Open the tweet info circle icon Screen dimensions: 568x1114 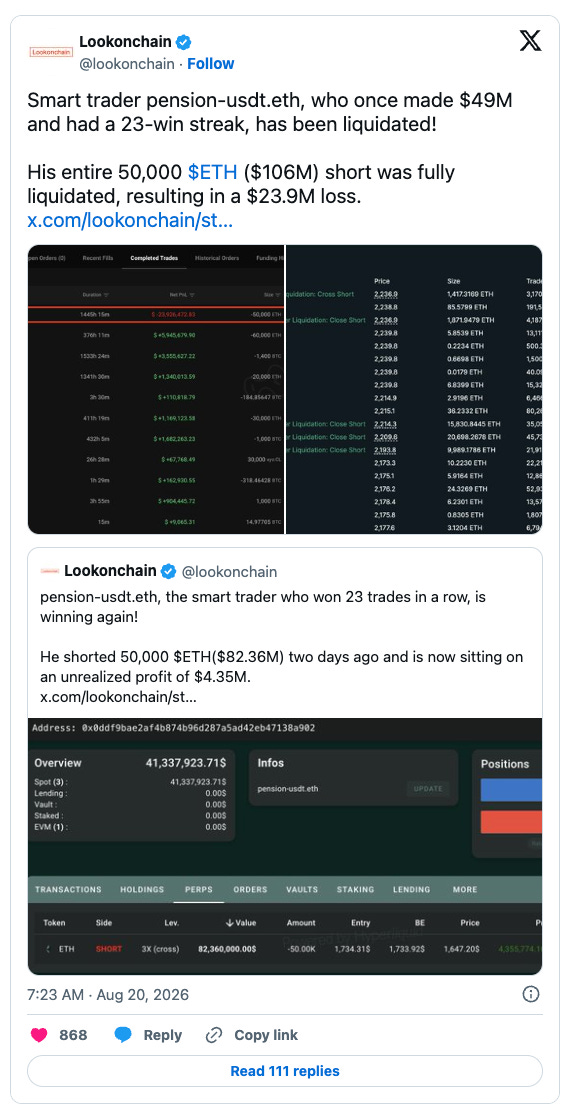click(530, 994)
